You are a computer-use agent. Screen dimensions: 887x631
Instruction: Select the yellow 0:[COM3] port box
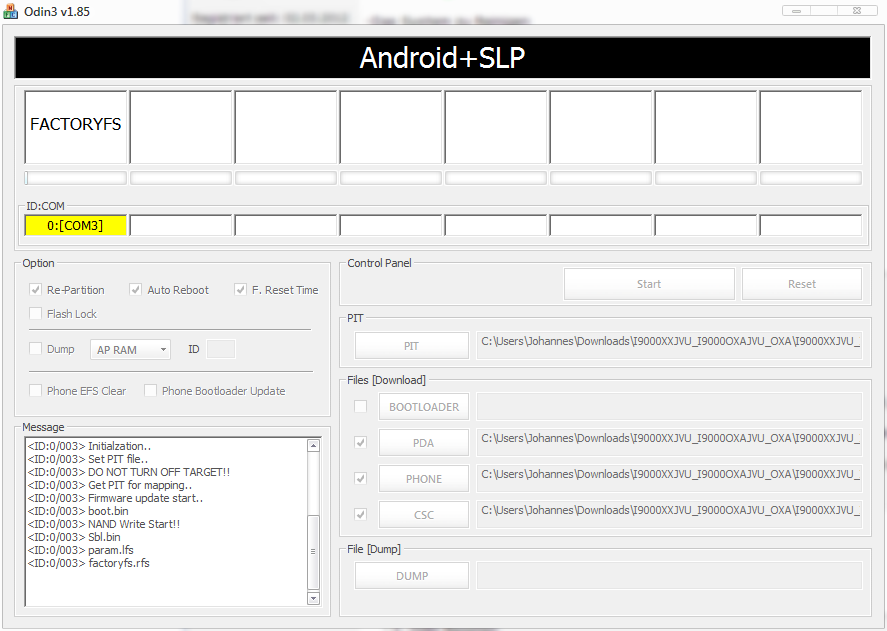[x=75, y=225]
